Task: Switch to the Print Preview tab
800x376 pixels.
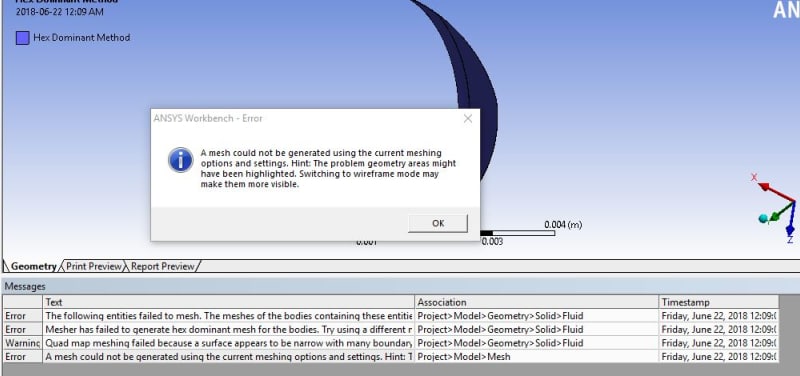Action: (94, 266)
